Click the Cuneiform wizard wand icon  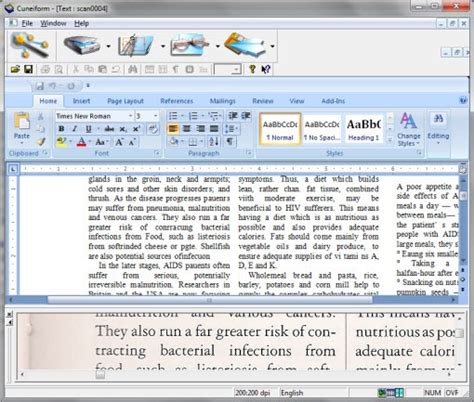(29, 46)
